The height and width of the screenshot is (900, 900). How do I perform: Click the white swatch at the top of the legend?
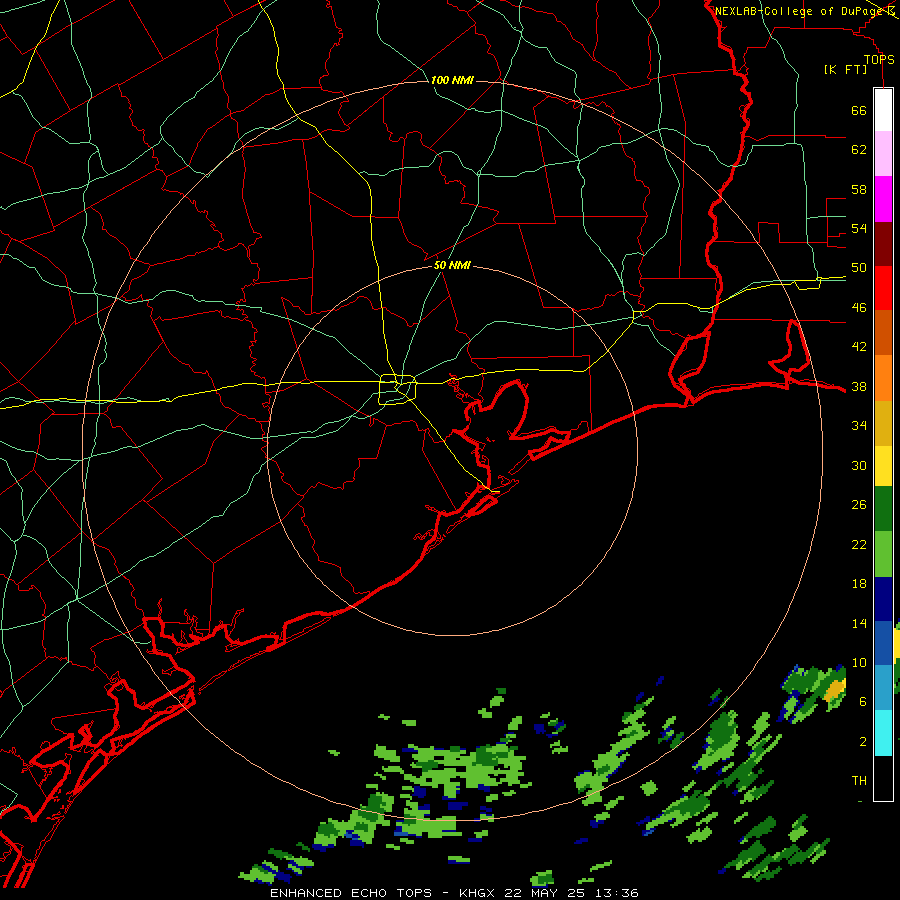tap(883, 110)
